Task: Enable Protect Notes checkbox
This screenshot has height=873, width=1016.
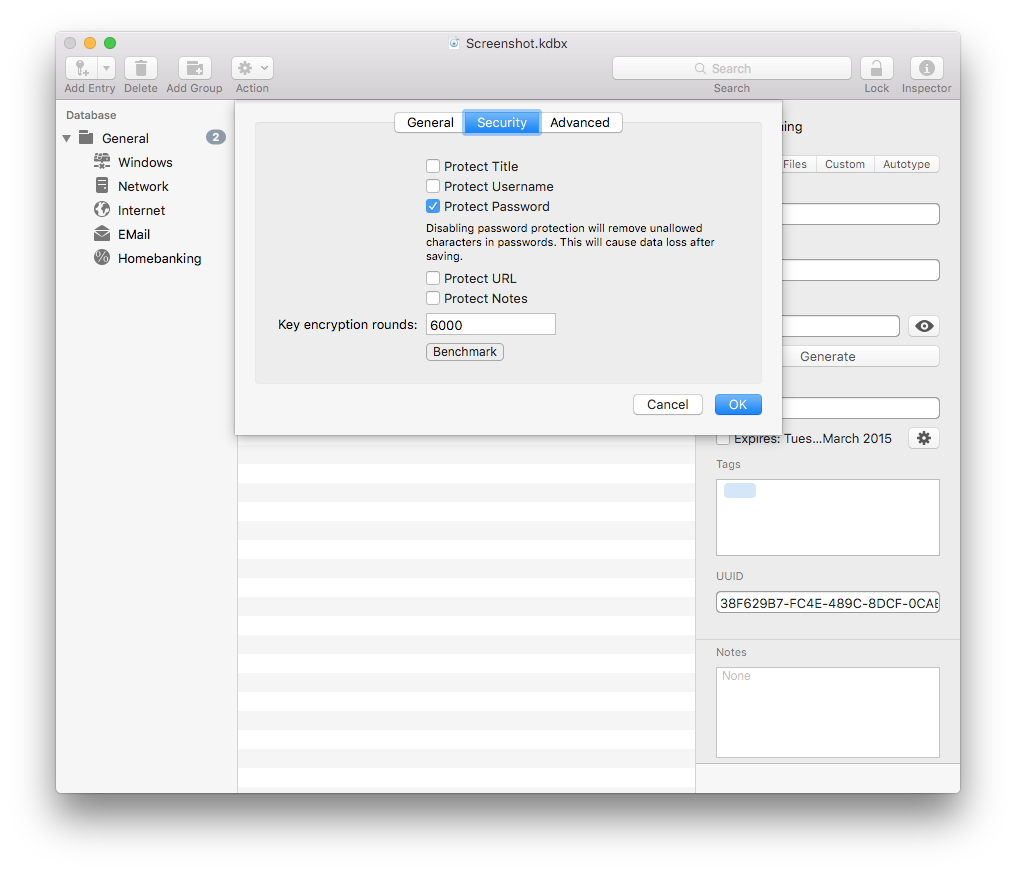Action: pyautogui.click(x=433, y=299)
